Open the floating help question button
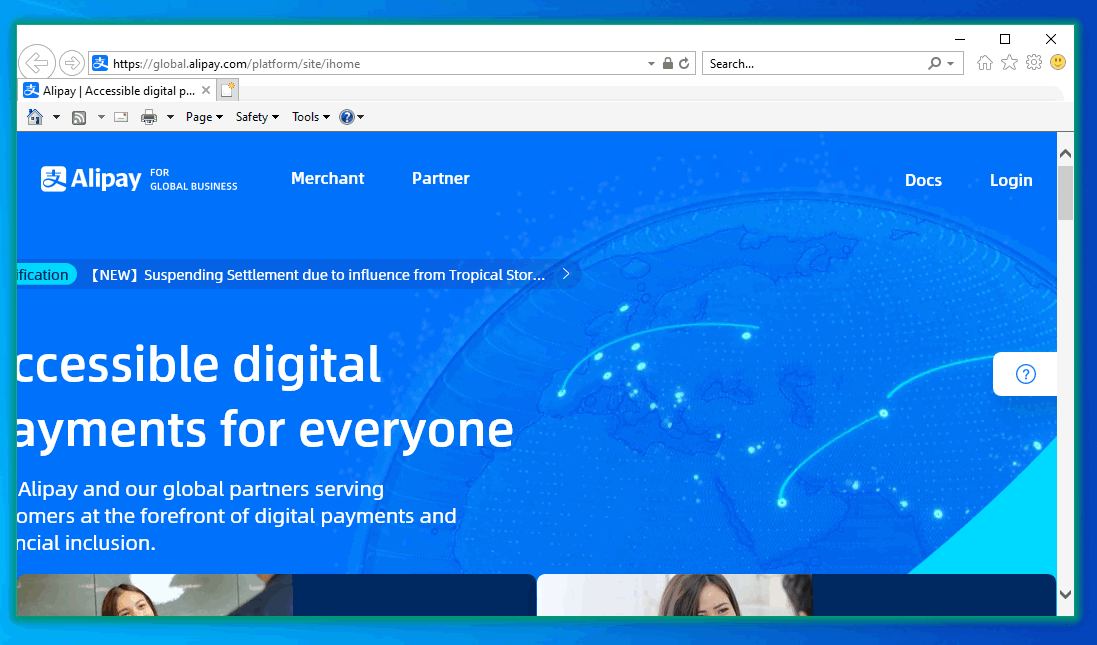Image resolution: width=1097 pixels, height=645 pixels. pos(1025,374)
